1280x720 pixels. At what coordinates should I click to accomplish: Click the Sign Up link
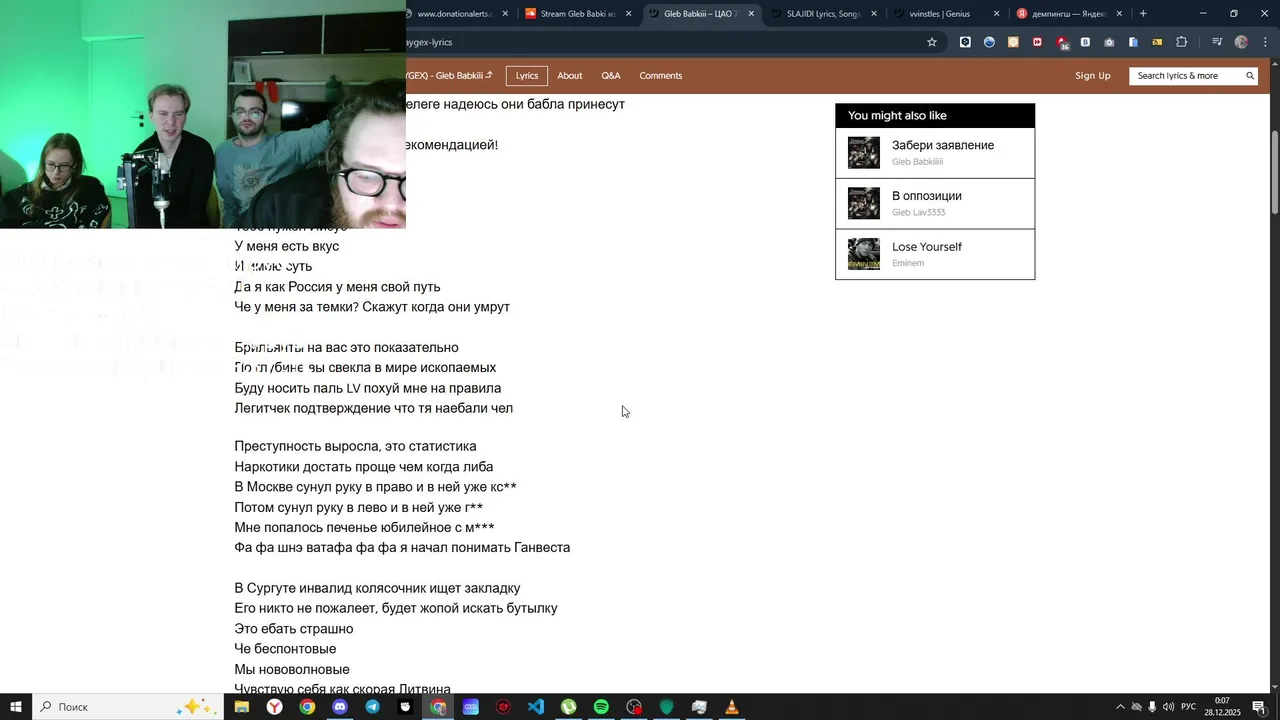pos(1093,76)
